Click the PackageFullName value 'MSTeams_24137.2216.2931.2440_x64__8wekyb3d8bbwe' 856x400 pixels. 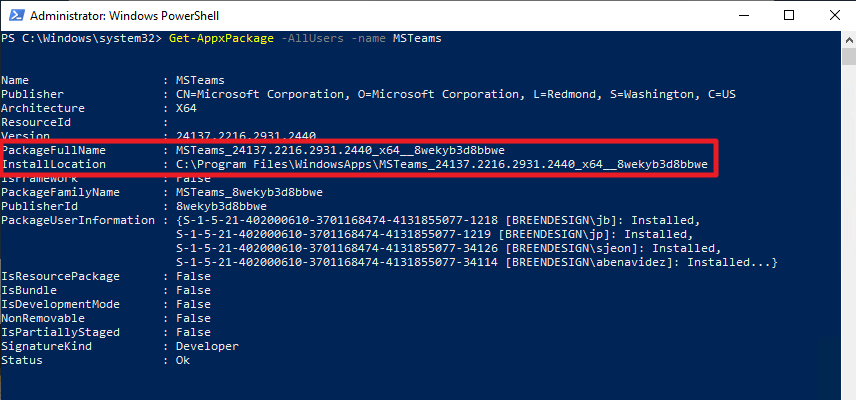[x=340, y=150]
